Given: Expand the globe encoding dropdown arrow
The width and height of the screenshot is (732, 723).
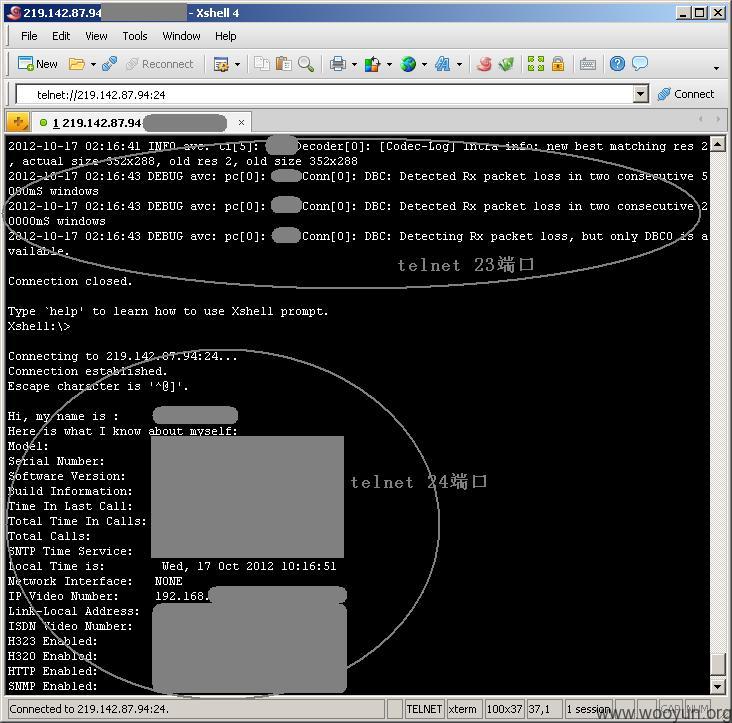Looking at the screenshot, I should pyautogui.click(x=424, y=64).
